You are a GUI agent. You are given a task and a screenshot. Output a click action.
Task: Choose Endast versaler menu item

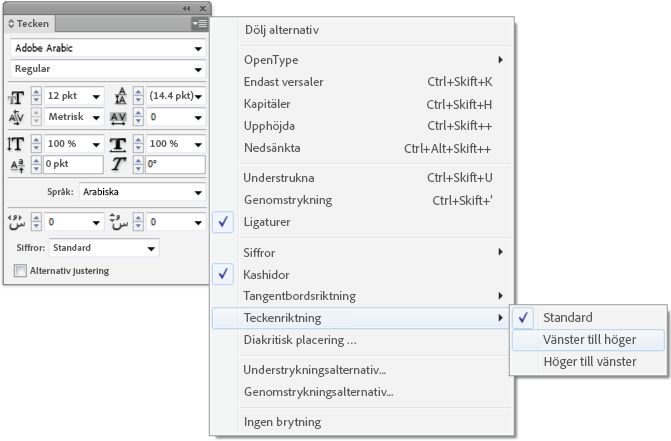(x=362, y=82)
